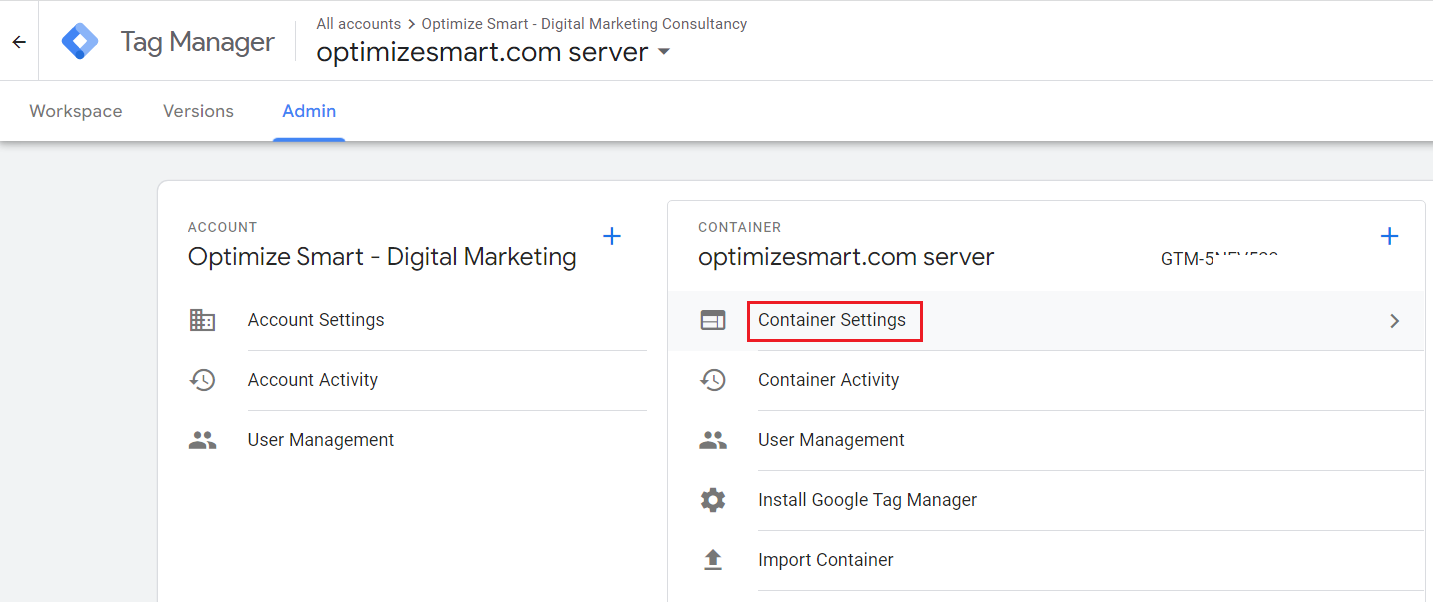
Task: Click the Account Activity history icon
Action: (202, 380)
